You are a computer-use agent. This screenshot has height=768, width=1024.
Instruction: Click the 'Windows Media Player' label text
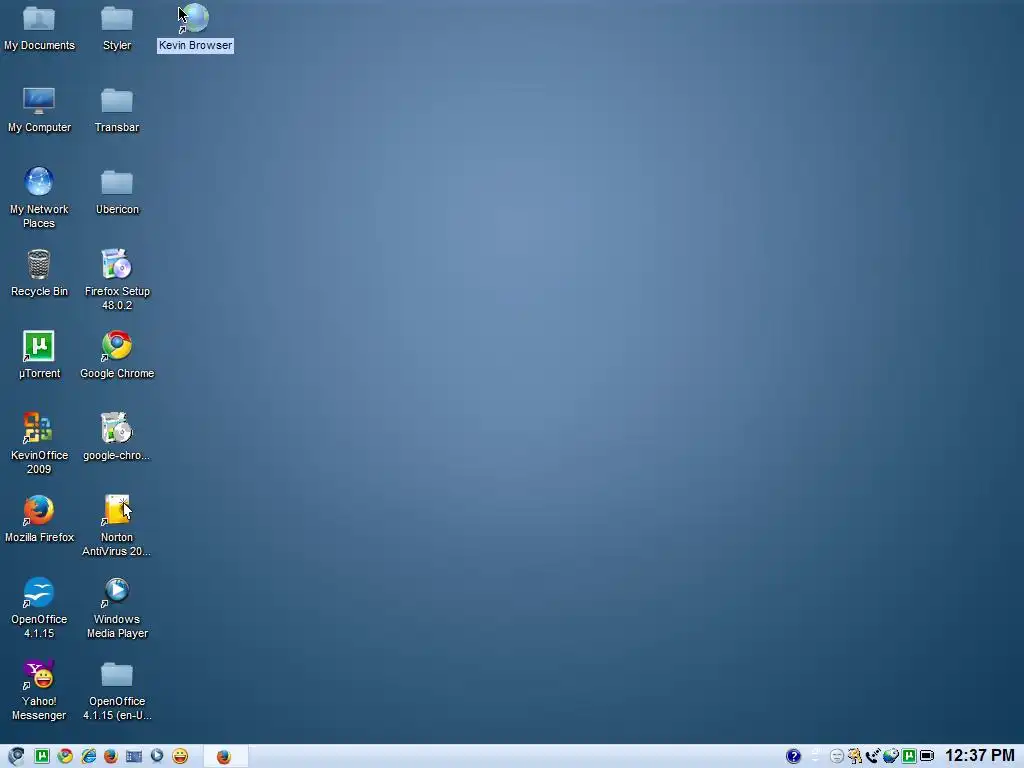pyautogui.click(x=117, y=626)
